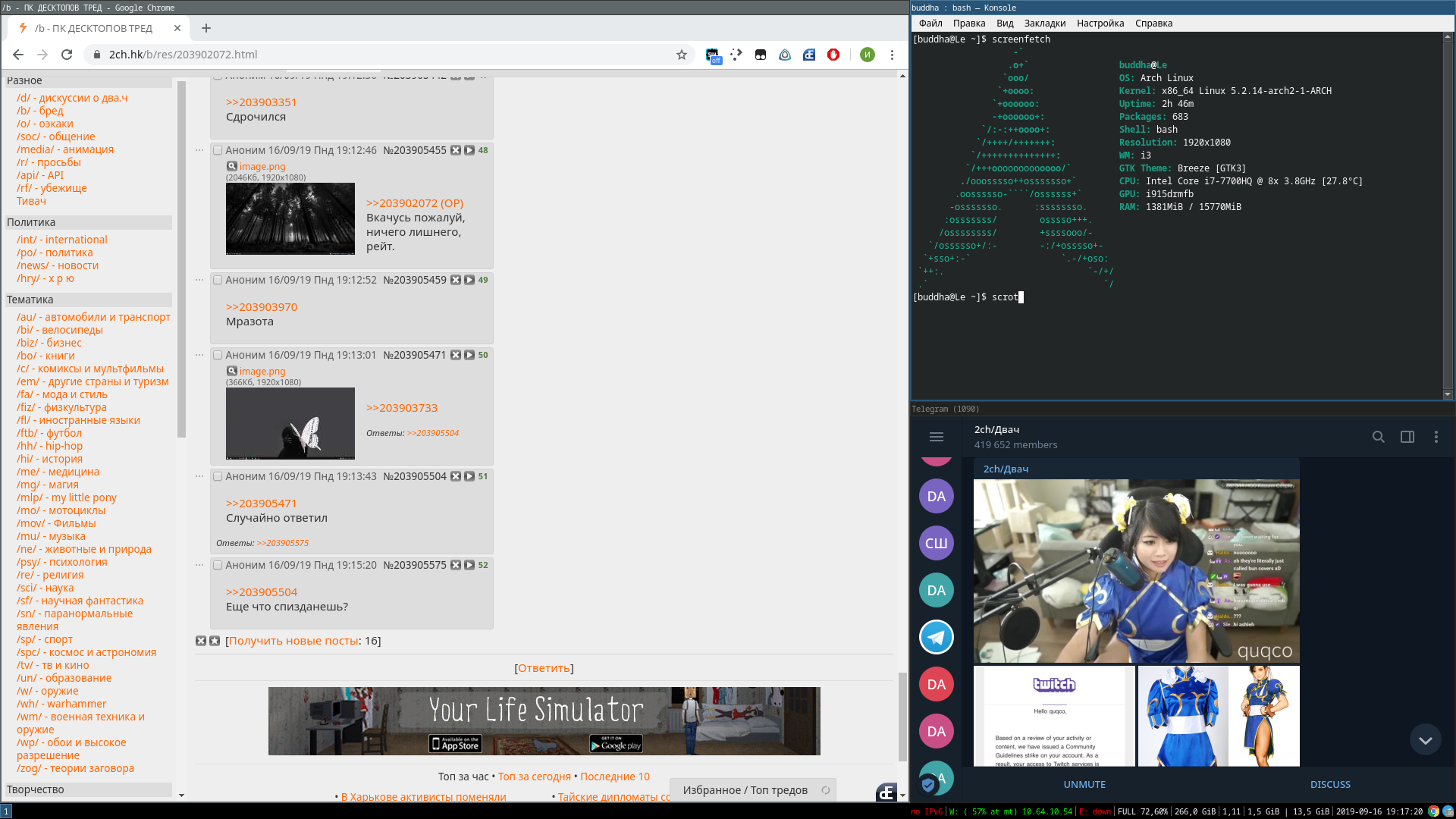Open the Файл menu in Konsole
This screenshot has width=1456, height=819.
(x=930, y=24)
